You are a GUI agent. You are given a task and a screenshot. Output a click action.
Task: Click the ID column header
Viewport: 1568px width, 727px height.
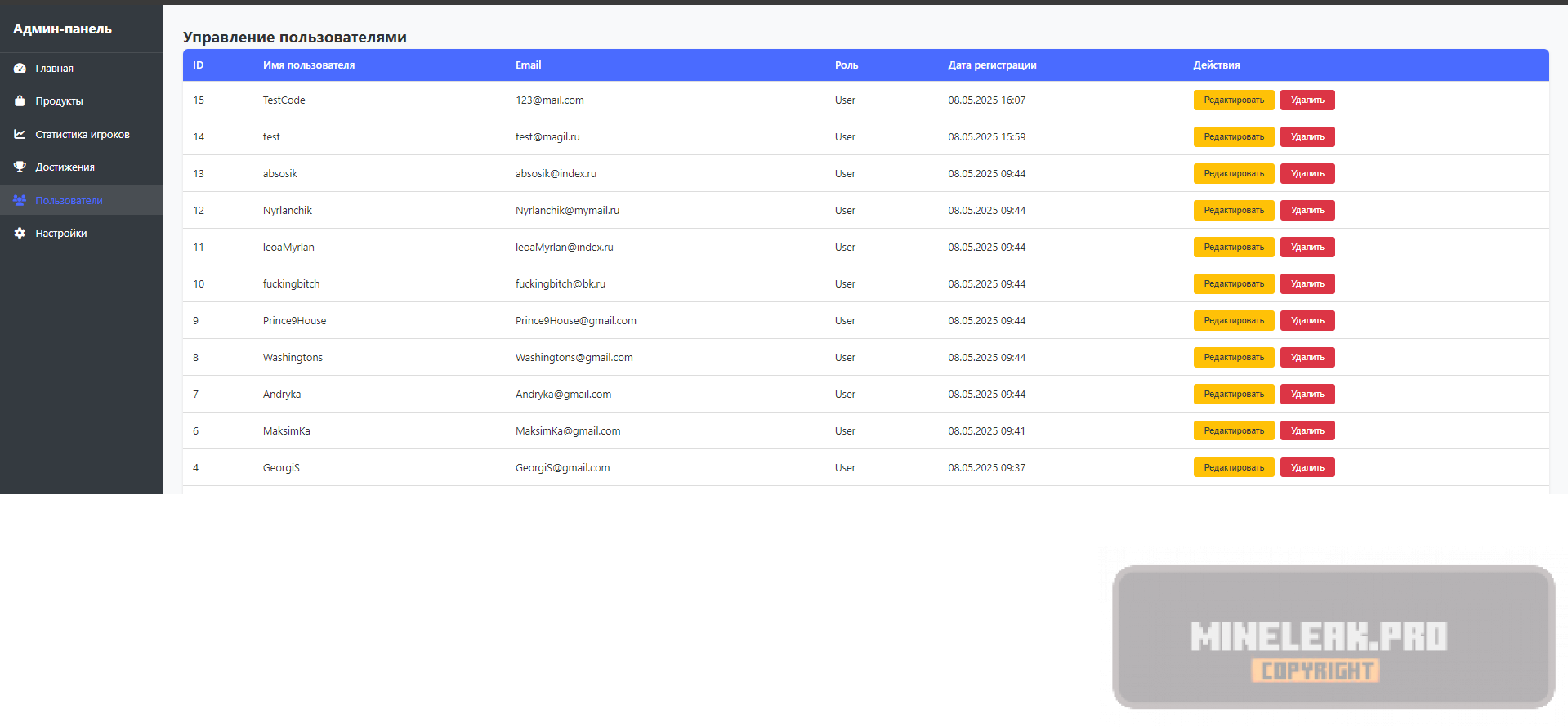coord(199,65)
